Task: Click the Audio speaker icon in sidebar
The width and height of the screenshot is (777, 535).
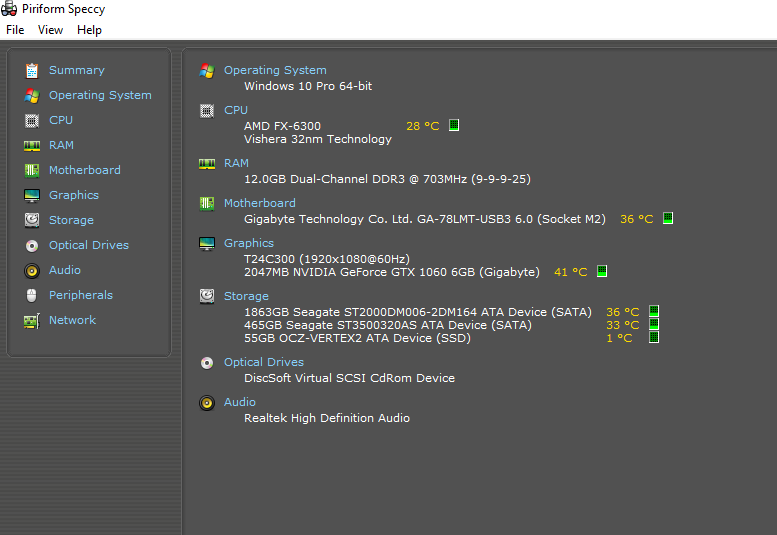Action: point(32,270)
